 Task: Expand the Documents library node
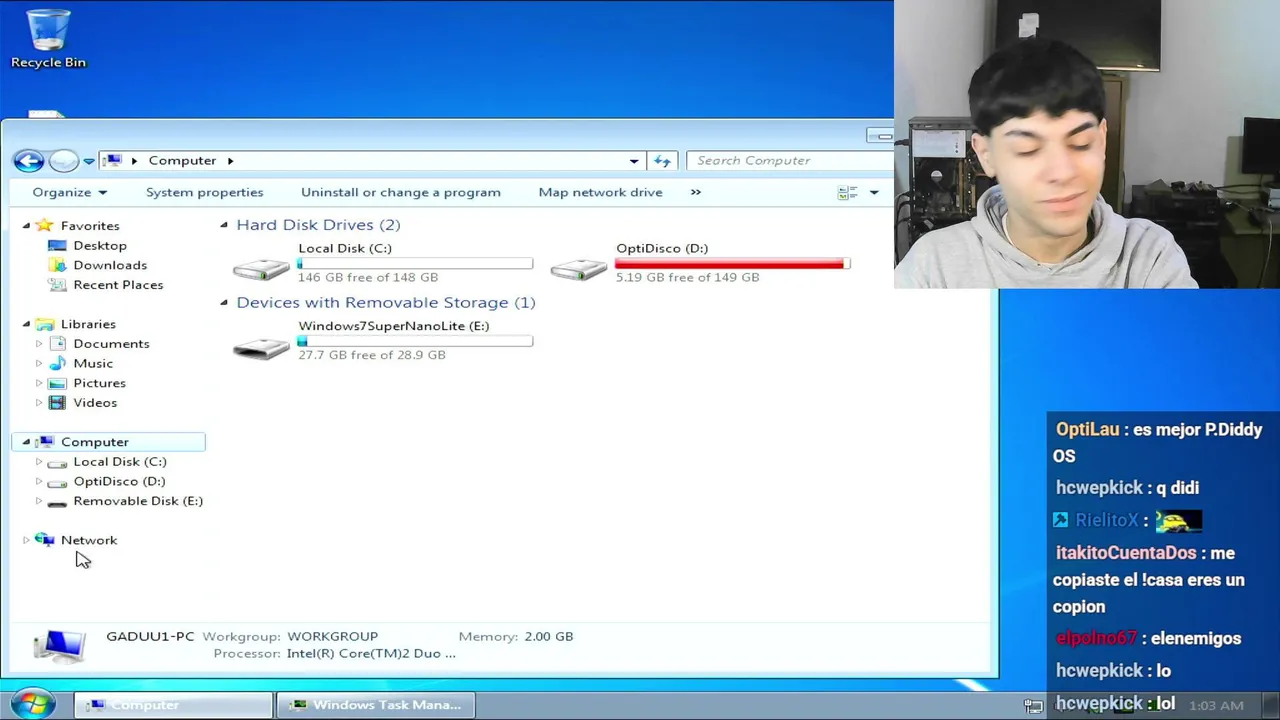click(39, 344)
